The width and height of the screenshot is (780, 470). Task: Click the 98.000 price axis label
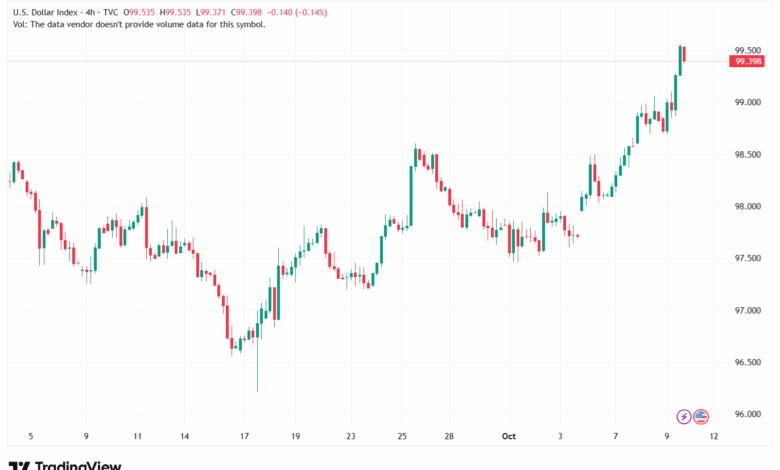pyautogui.click(x=748, y=206)
